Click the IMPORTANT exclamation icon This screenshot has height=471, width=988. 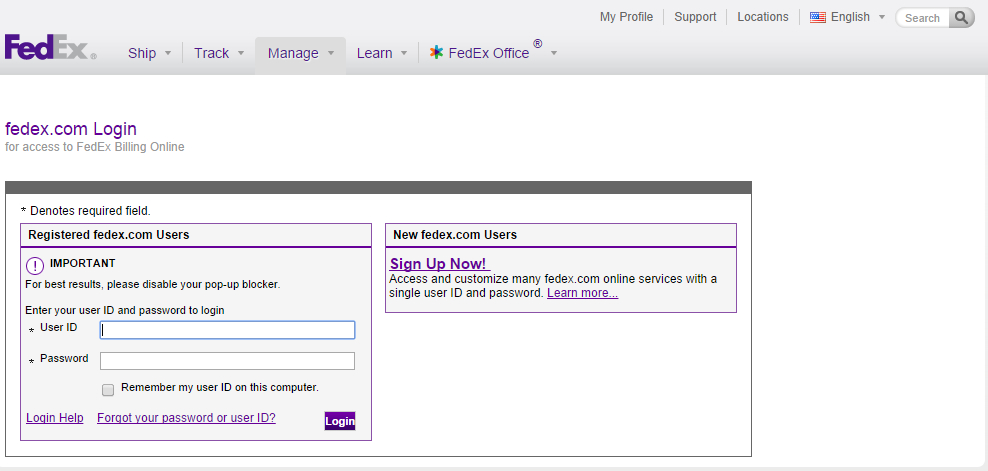[x=35, y=265]
